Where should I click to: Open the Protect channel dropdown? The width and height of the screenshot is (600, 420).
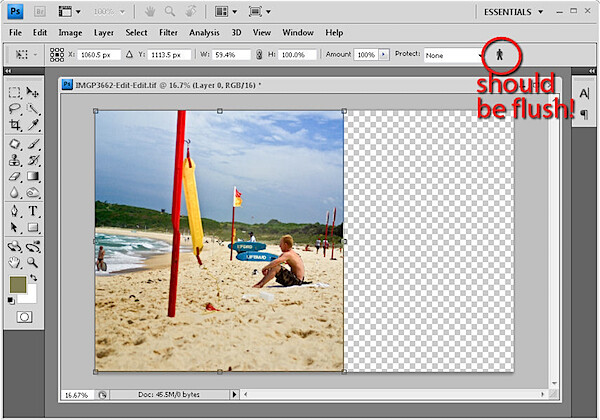(x=453, y=55)
